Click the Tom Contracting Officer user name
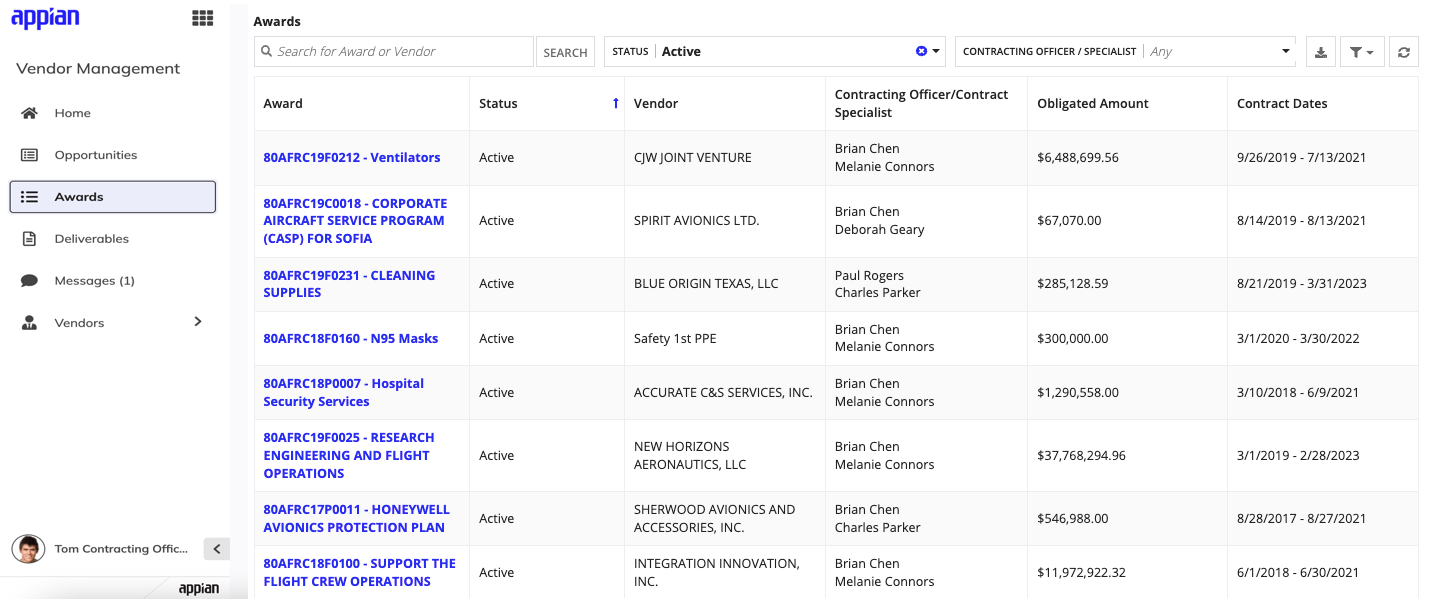This screenshot has width=1441, height=599. 121,549
